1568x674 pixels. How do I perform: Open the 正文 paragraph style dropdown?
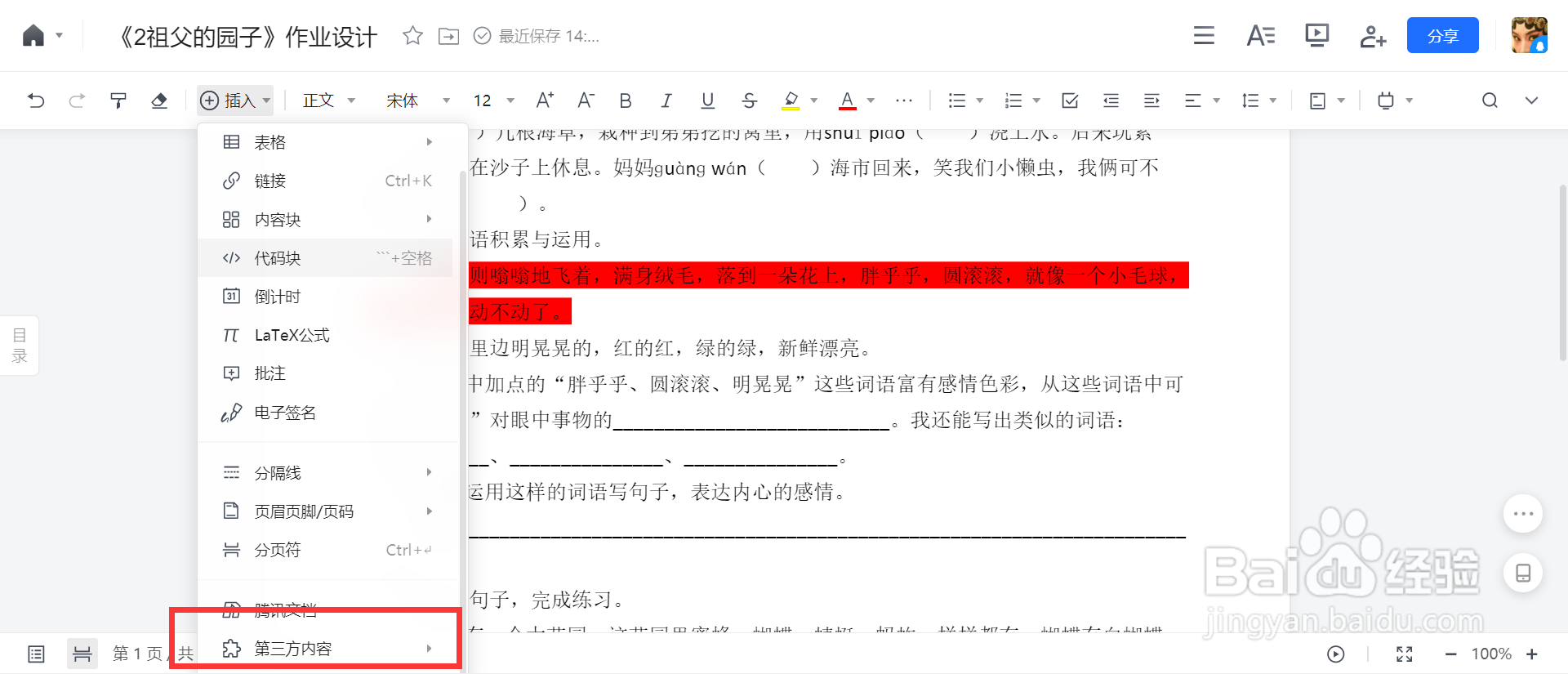[328, 100]
